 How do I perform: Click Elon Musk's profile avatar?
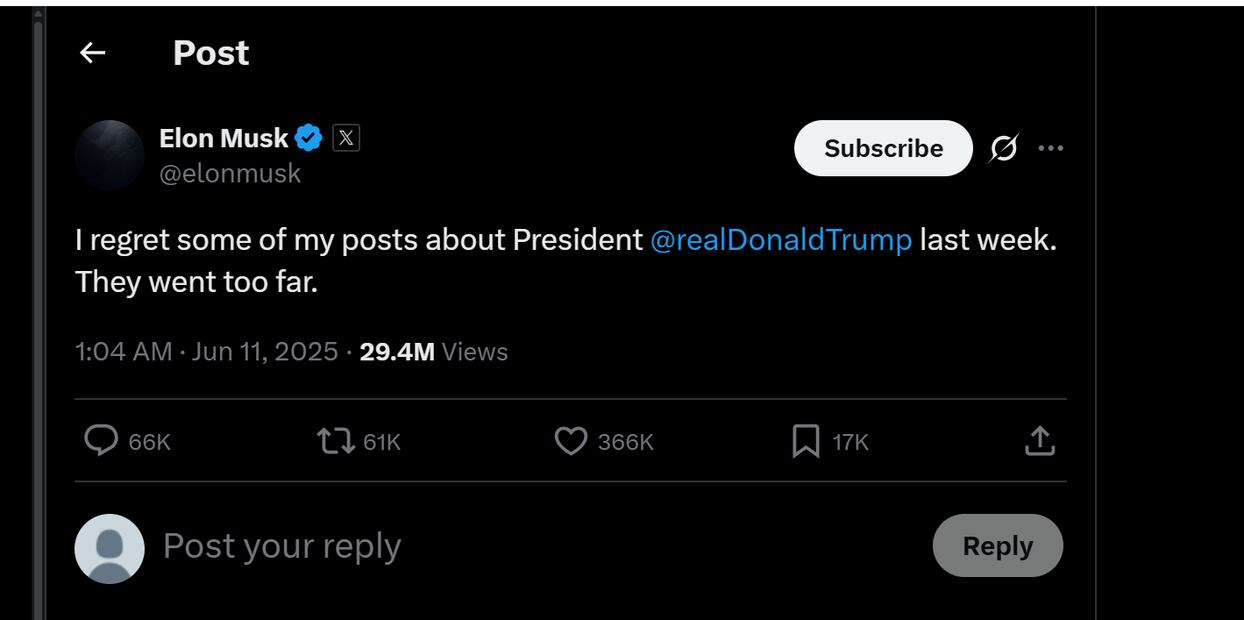110,155
